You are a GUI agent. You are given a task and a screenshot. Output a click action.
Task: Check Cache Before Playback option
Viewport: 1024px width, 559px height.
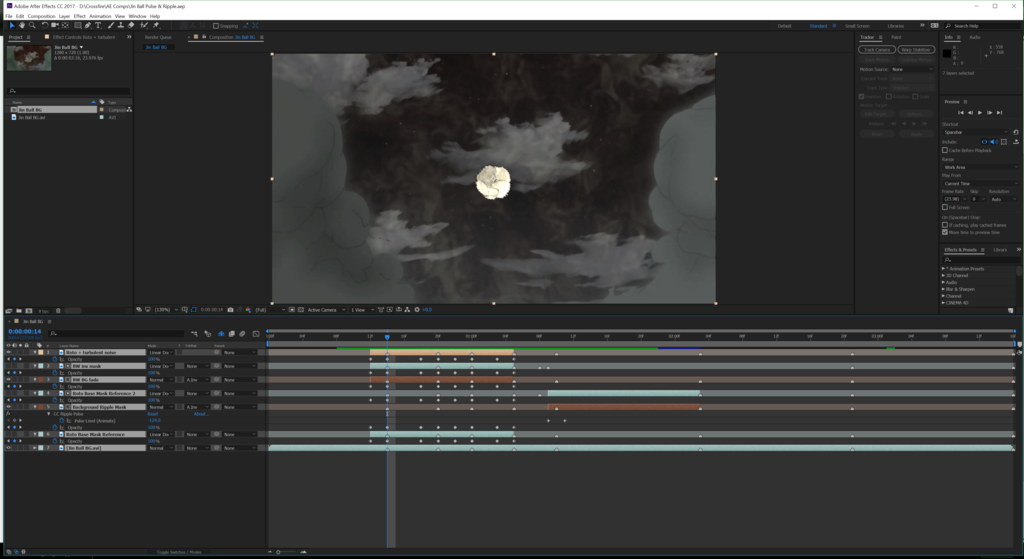[945, 150]
